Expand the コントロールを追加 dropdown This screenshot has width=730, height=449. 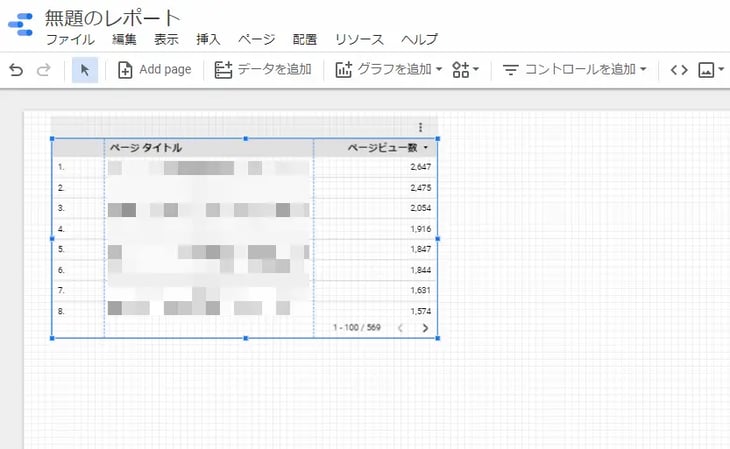(x=575, y=70)
